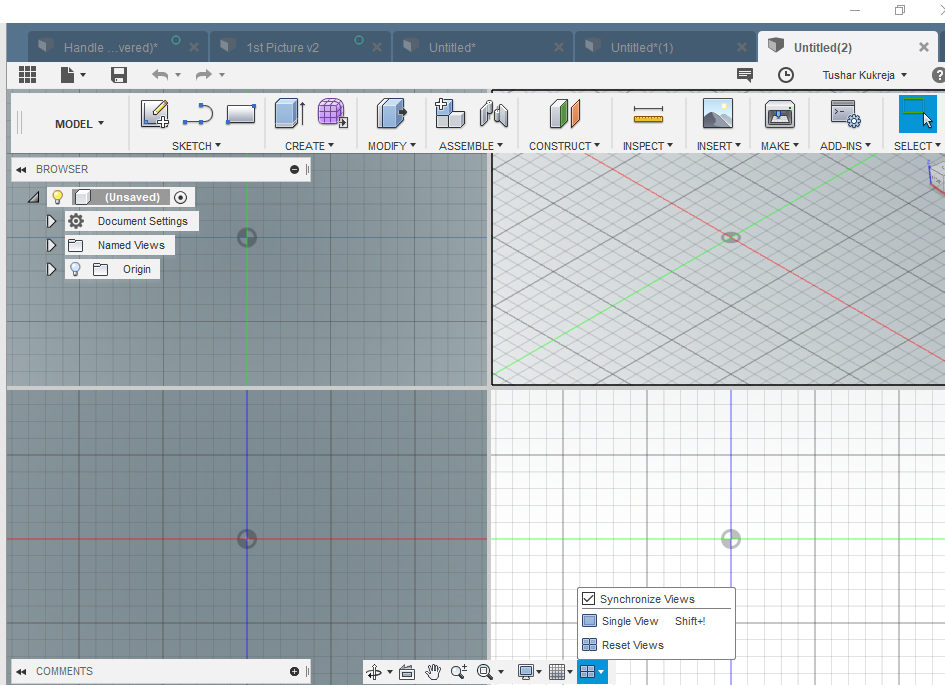Open the MODIFY dropdown menu
Image resolution: width=945 pixels, height=685 pixels.
click(392, 146)
